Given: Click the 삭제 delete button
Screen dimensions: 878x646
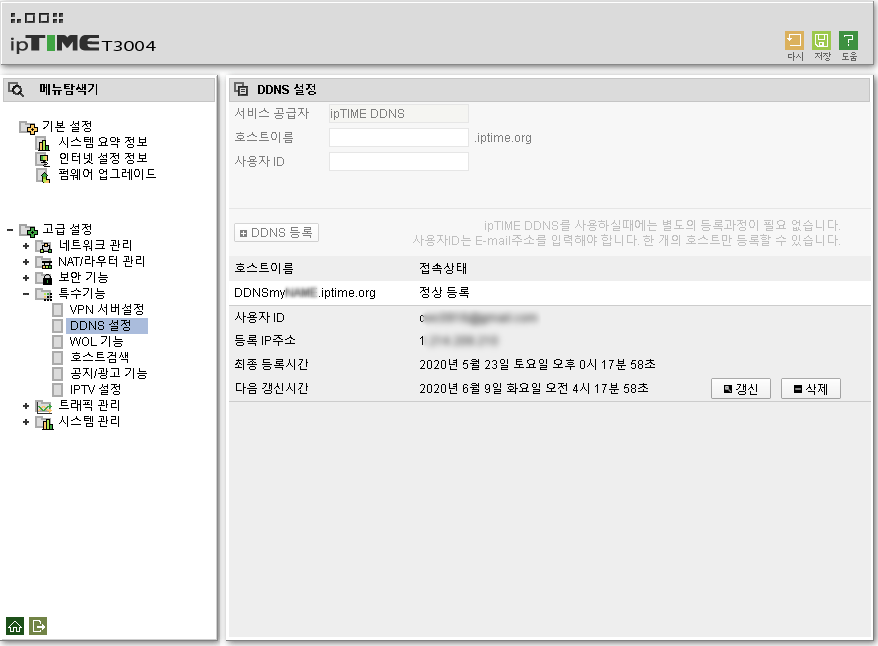Looking at the screenshot, I should pos(811,389).
